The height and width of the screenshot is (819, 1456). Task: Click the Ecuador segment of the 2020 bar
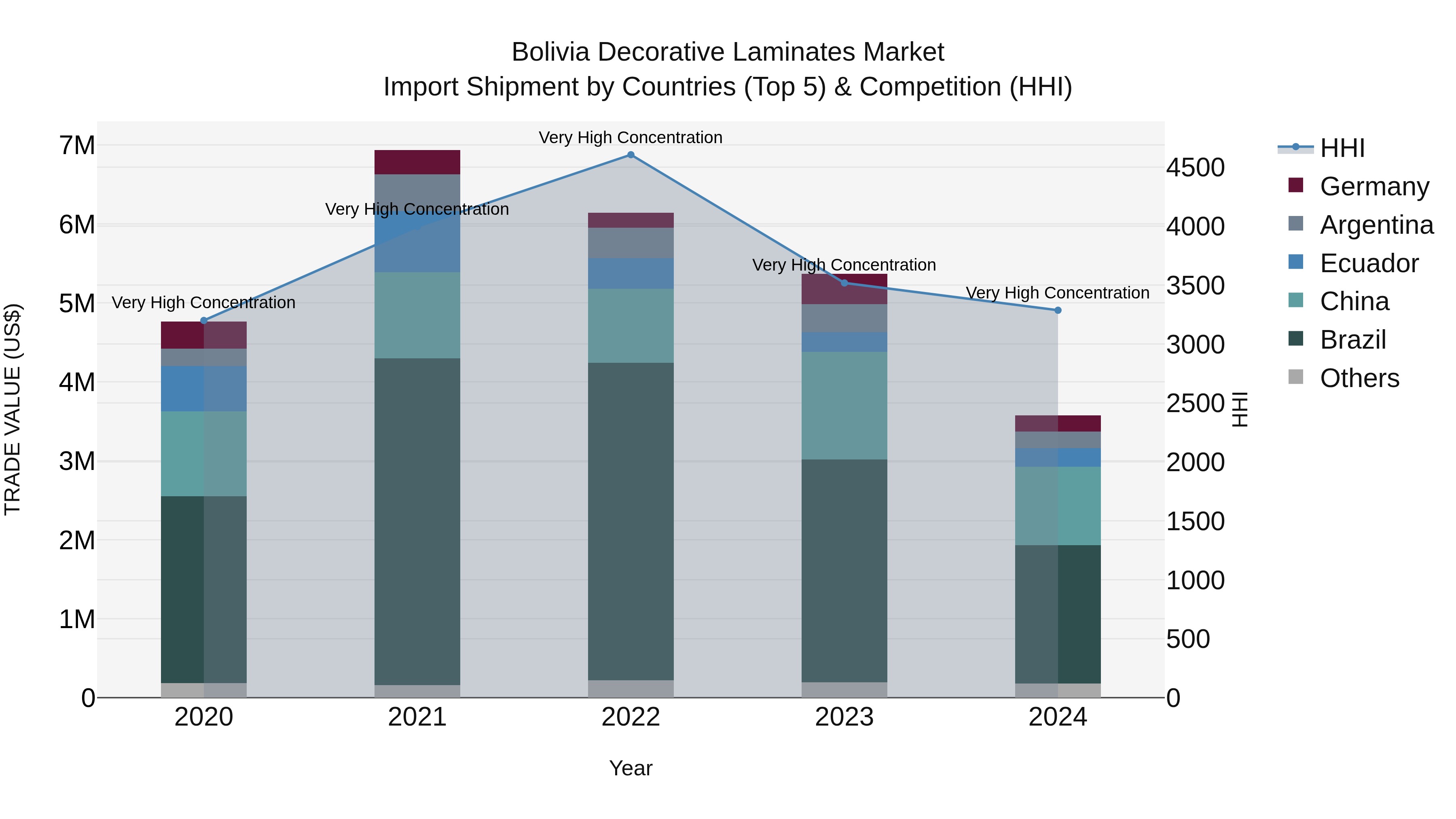click(204, 389)
